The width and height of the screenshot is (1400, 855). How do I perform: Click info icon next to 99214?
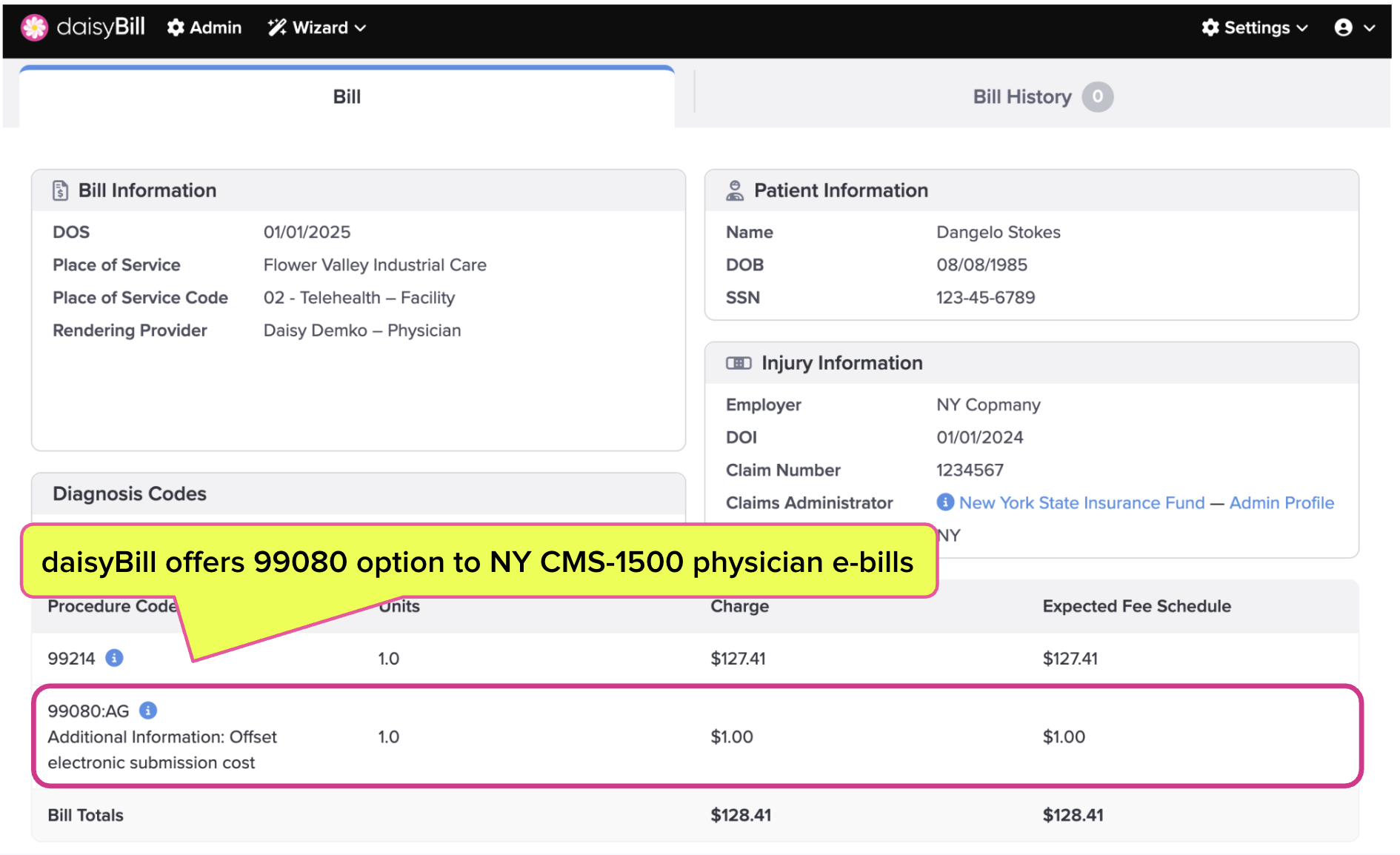114,658
